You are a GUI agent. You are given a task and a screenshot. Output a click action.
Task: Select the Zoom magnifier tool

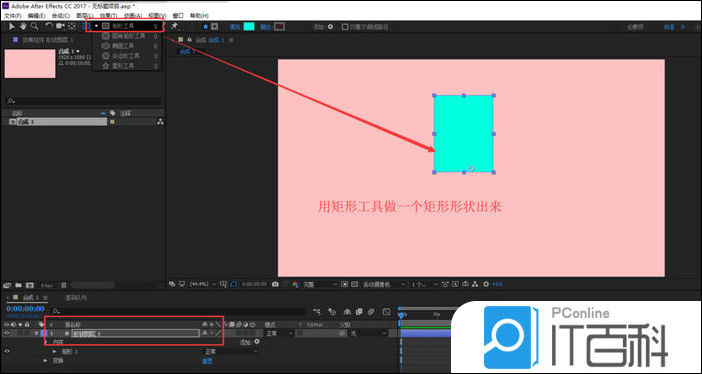click(34, 26)
